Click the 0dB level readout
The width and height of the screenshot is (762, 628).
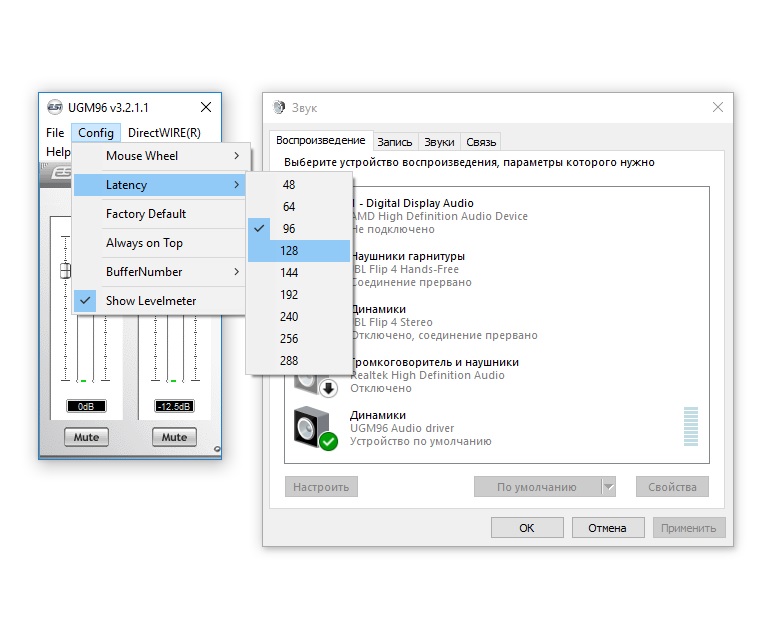tap(86, 406)
